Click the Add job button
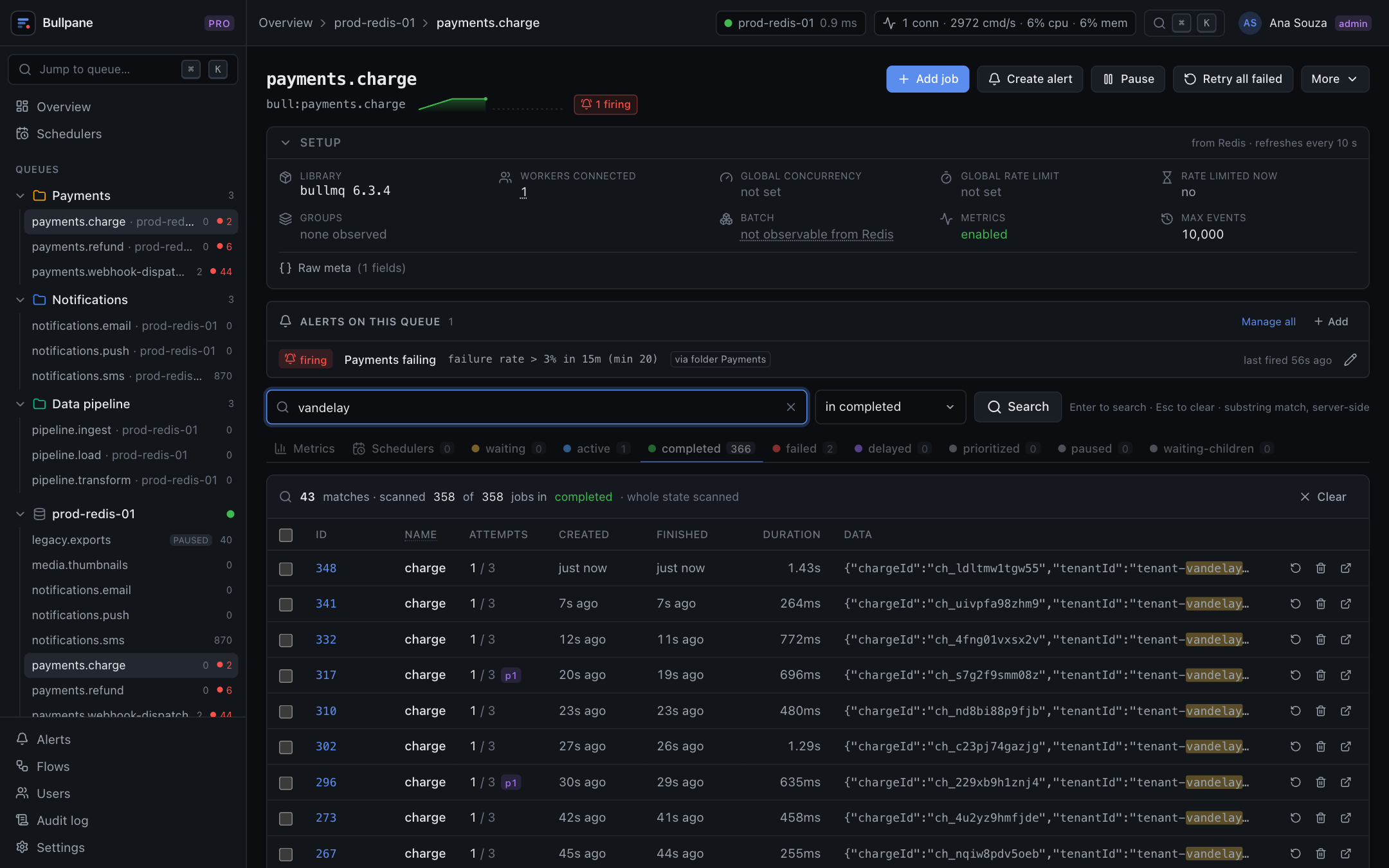Image resolution: width=1389 pixels, height=868 pixels. click(927, 79)
